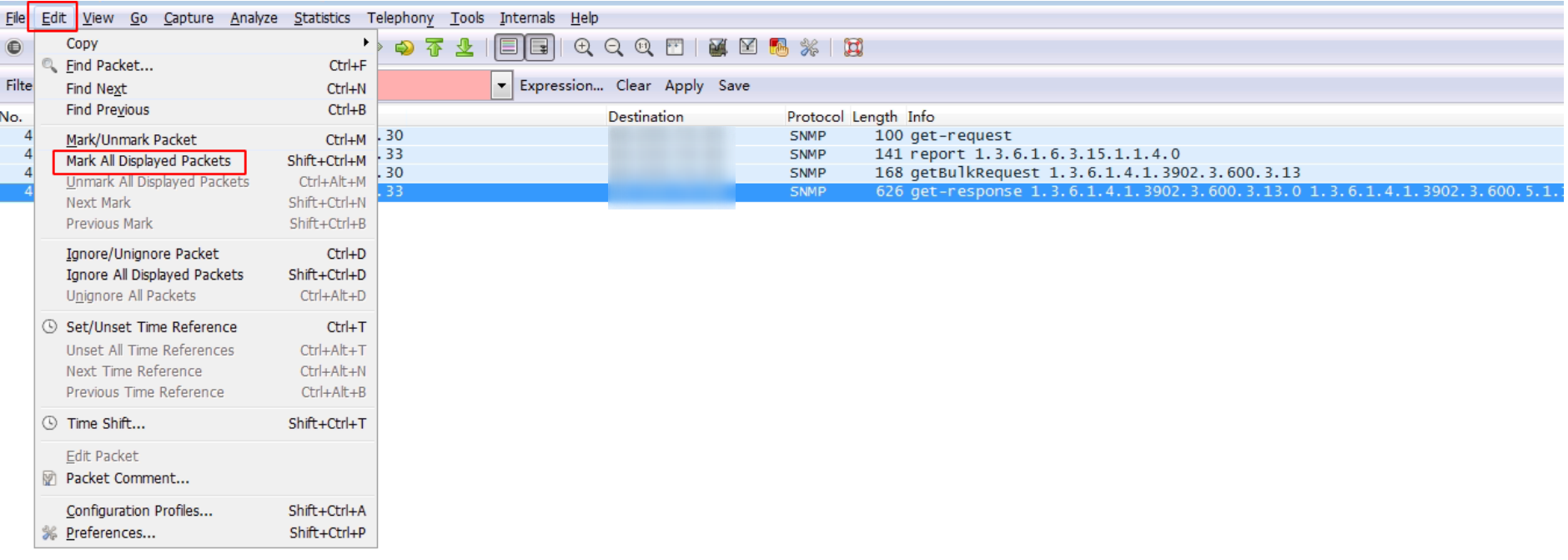1568x560 pixels.
Task: Expand the Copy submenu arrow
Action: [x=365, y=43]
